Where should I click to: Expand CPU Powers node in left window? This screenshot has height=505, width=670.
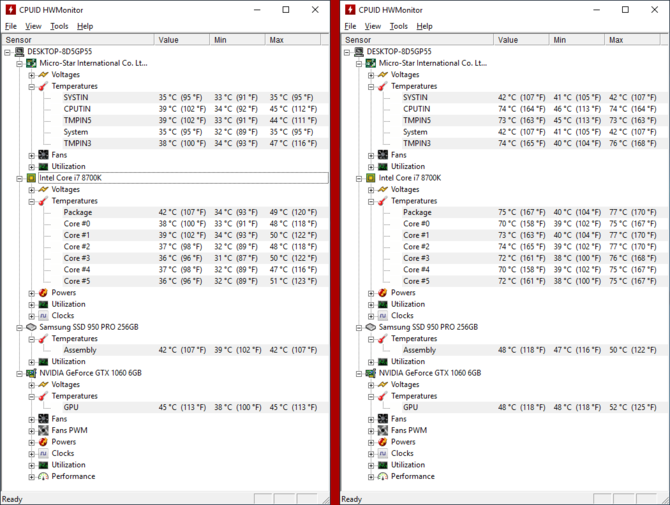[x=32, y=293]
